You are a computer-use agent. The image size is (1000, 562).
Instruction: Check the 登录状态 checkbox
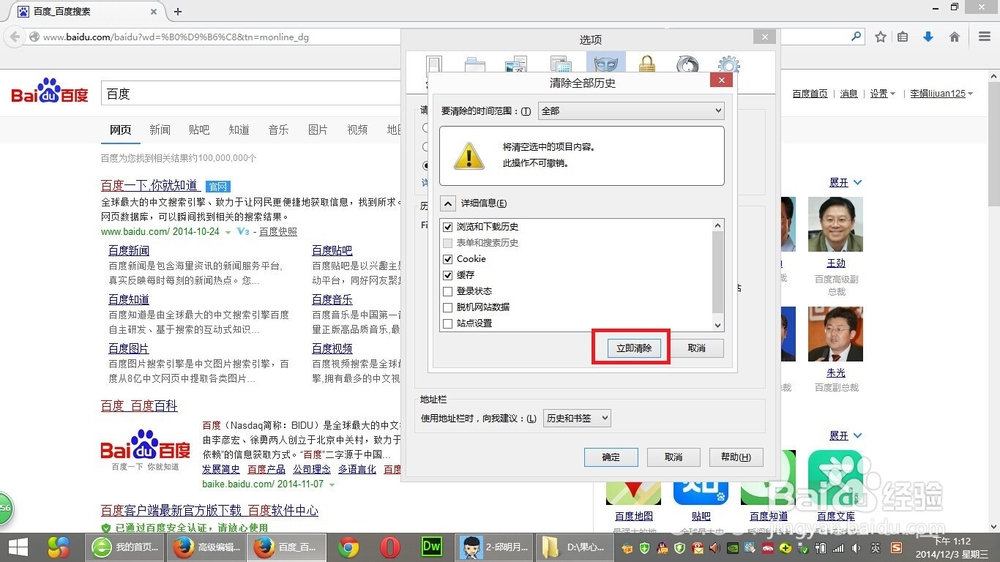point(448,292)
